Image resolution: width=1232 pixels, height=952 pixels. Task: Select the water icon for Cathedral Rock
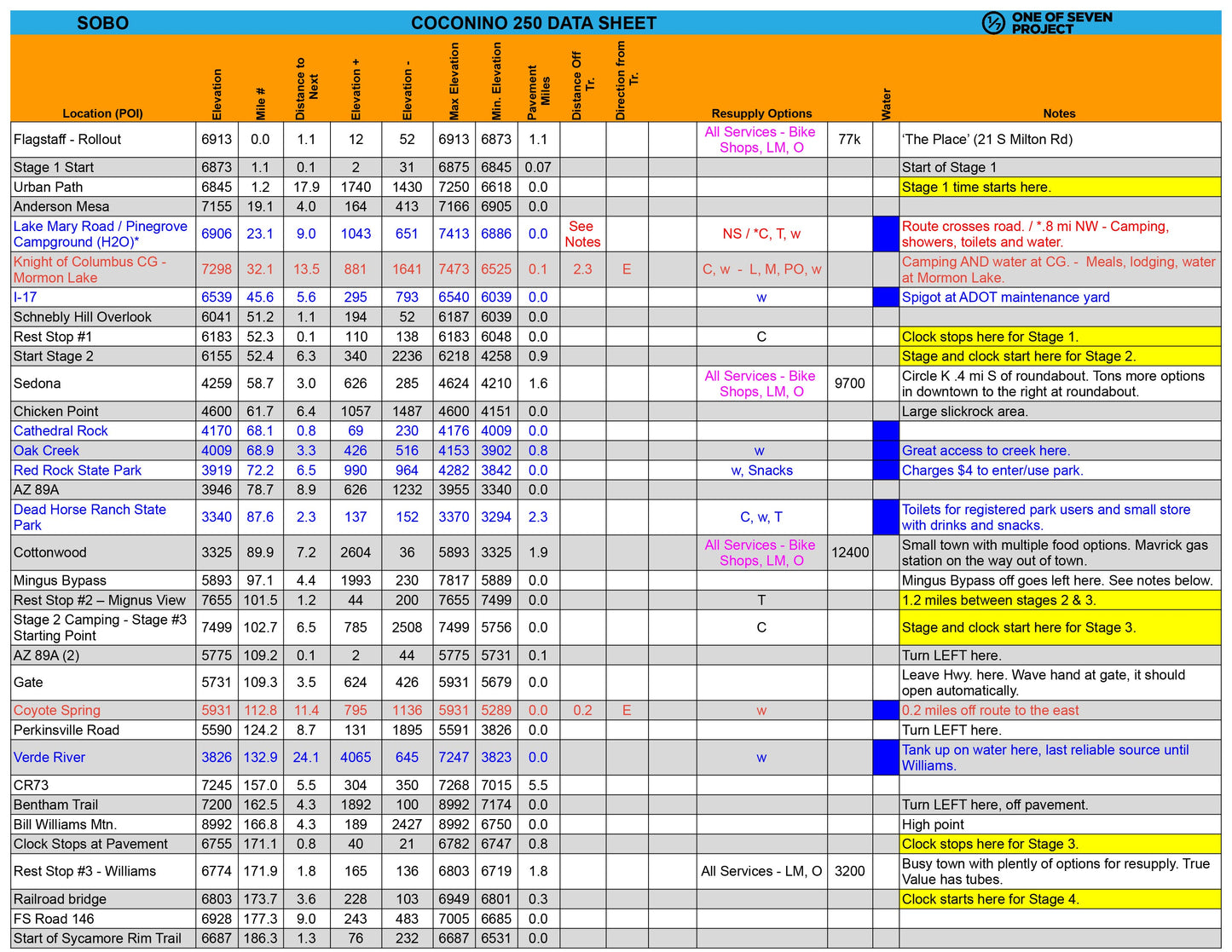(x=886, y=430)
